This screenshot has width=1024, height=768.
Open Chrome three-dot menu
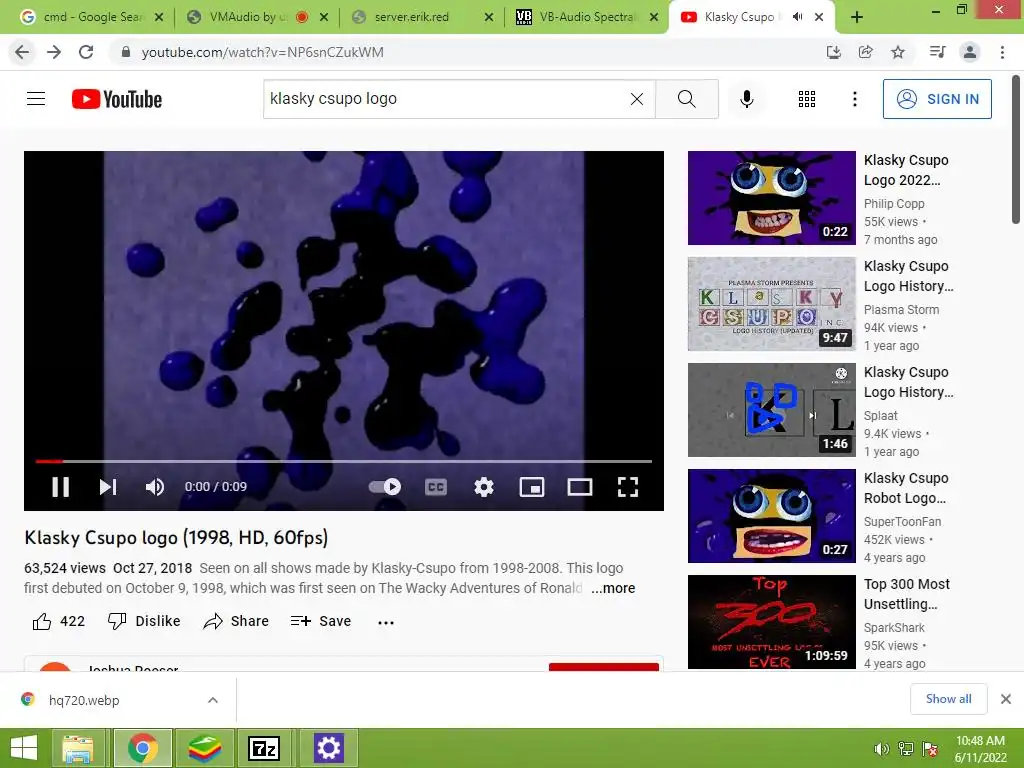(x=1002, y=52)
